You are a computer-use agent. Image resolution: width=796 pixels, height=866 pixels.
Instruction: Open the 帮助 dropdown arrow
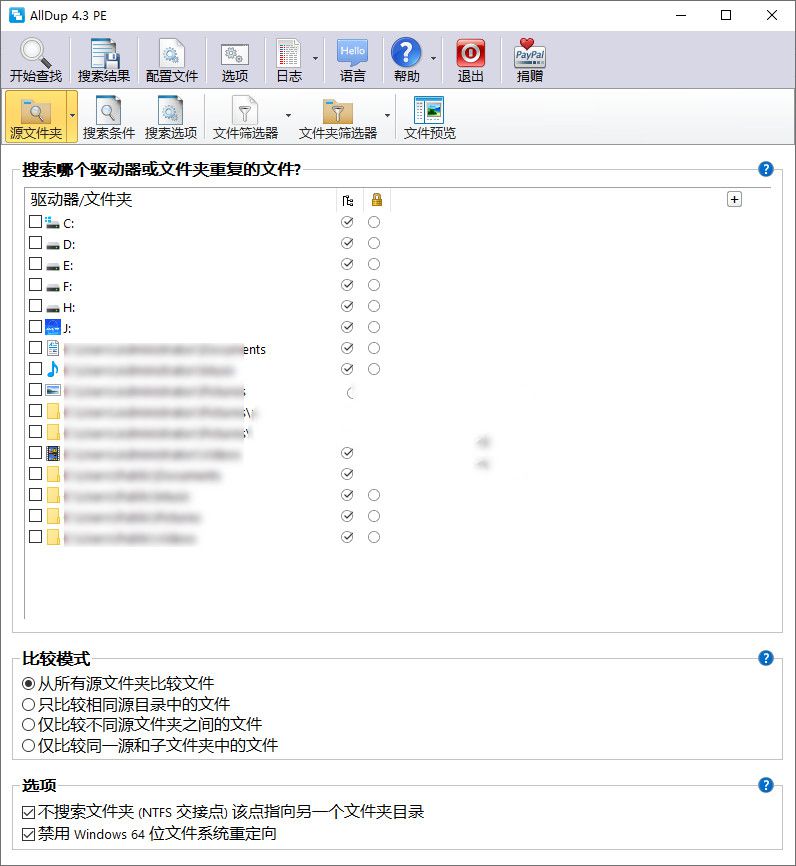click(433, 59)
